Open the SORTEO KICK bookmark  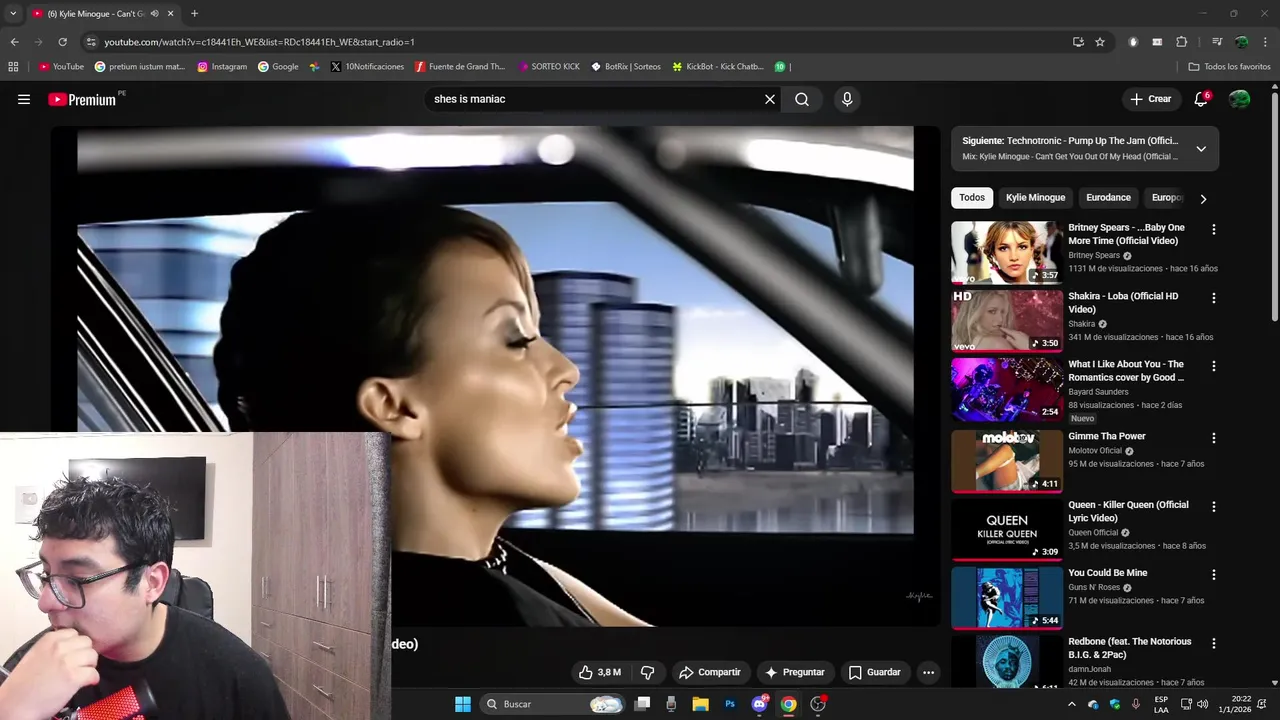pyautogui.click(x=549, y=67)
